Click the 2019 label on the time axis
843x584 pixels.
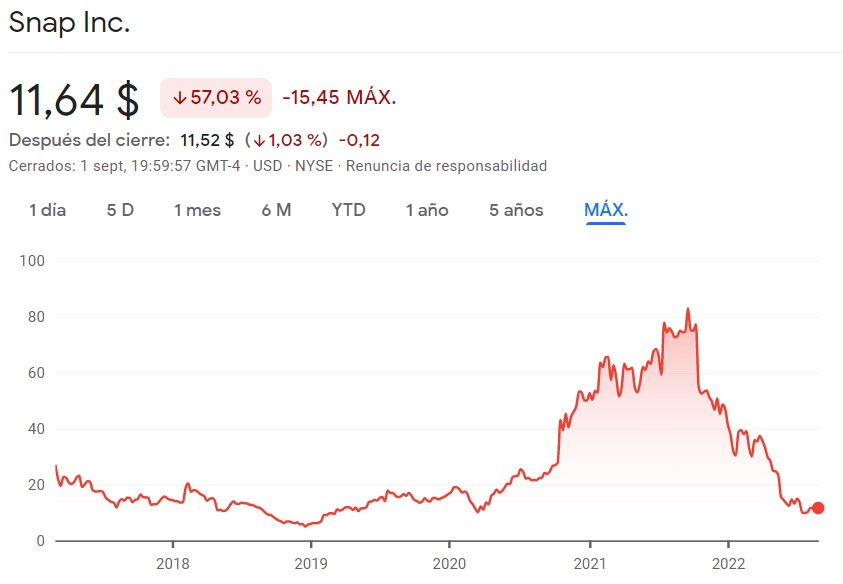click(311, 564)
